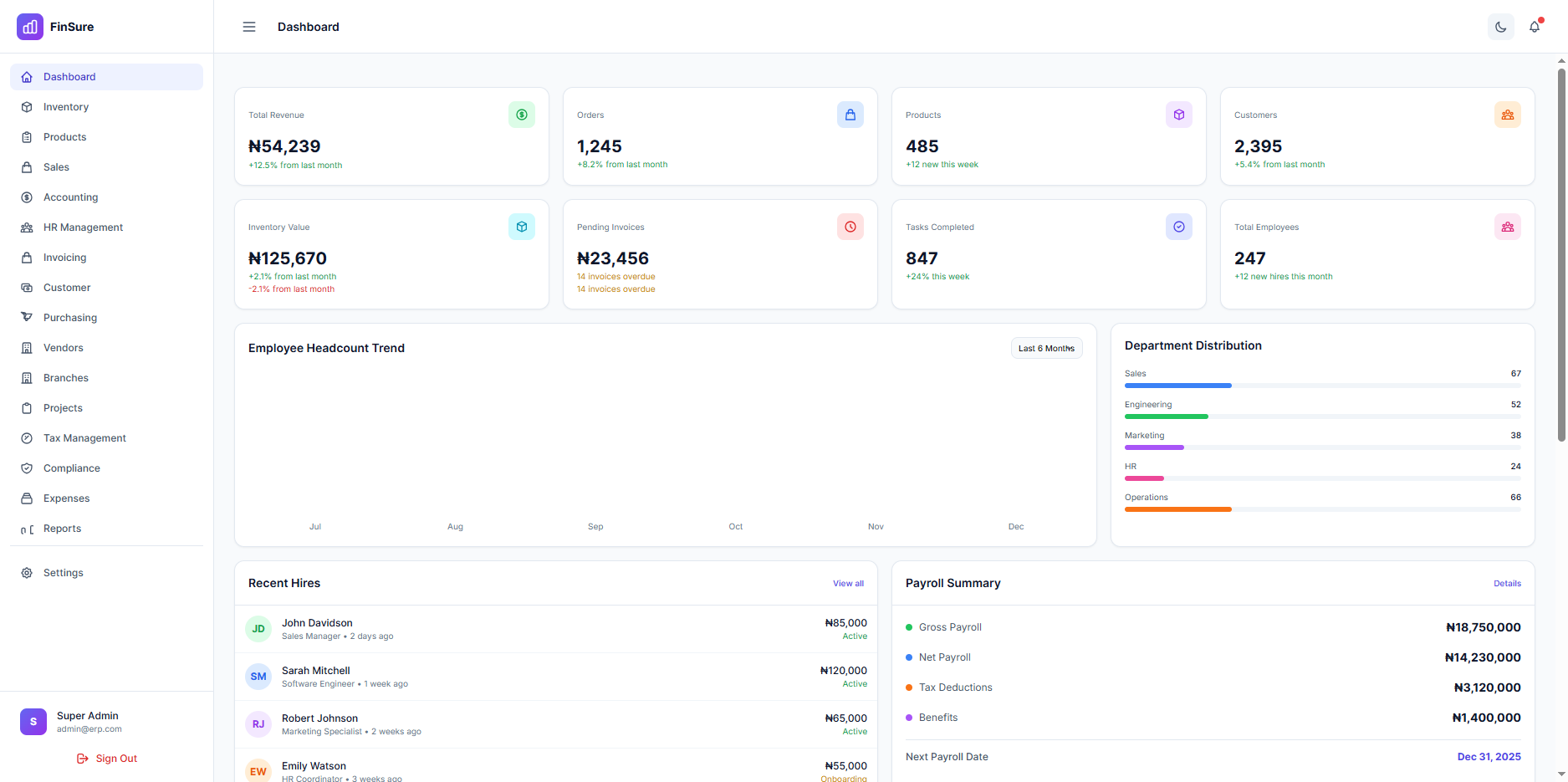
Task: Toggle dark mode with moon button
Action: pyautogui.click(x=1500, y=27)
